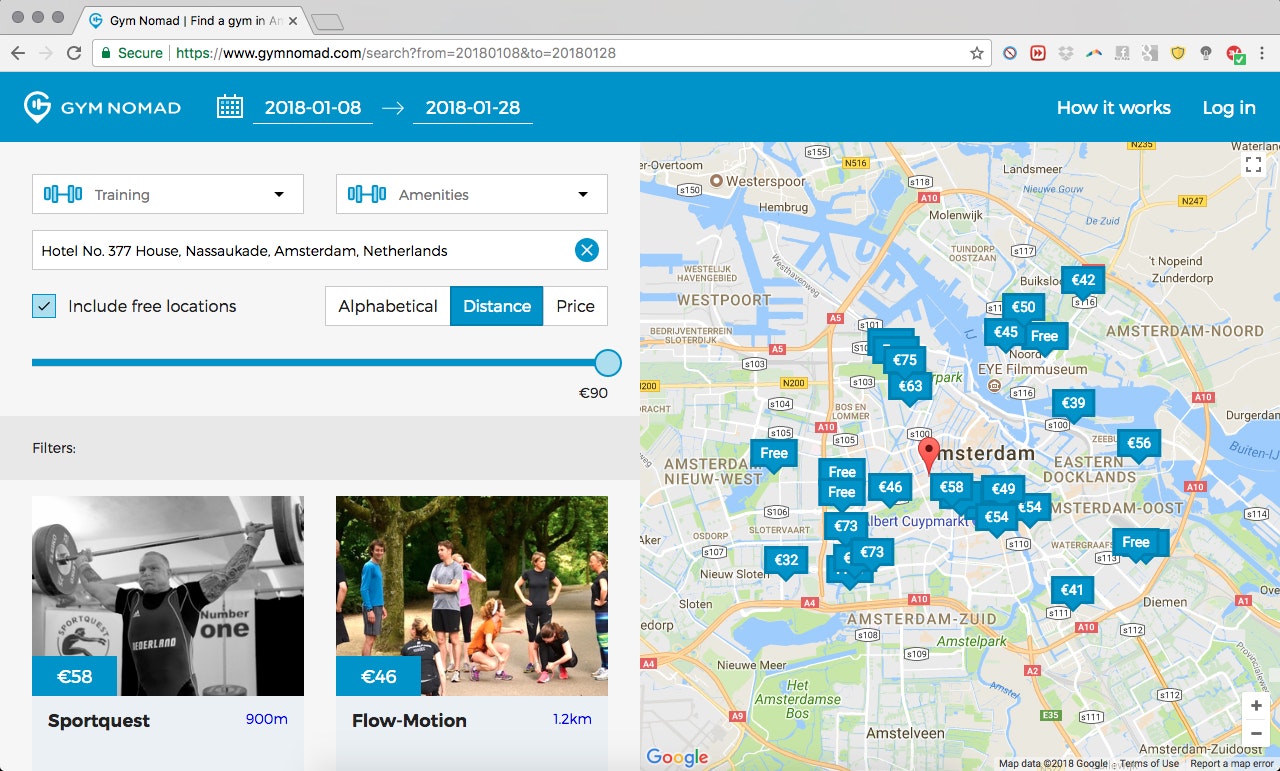Open the Flow-Motion outdoor group photo

[472, 596]
